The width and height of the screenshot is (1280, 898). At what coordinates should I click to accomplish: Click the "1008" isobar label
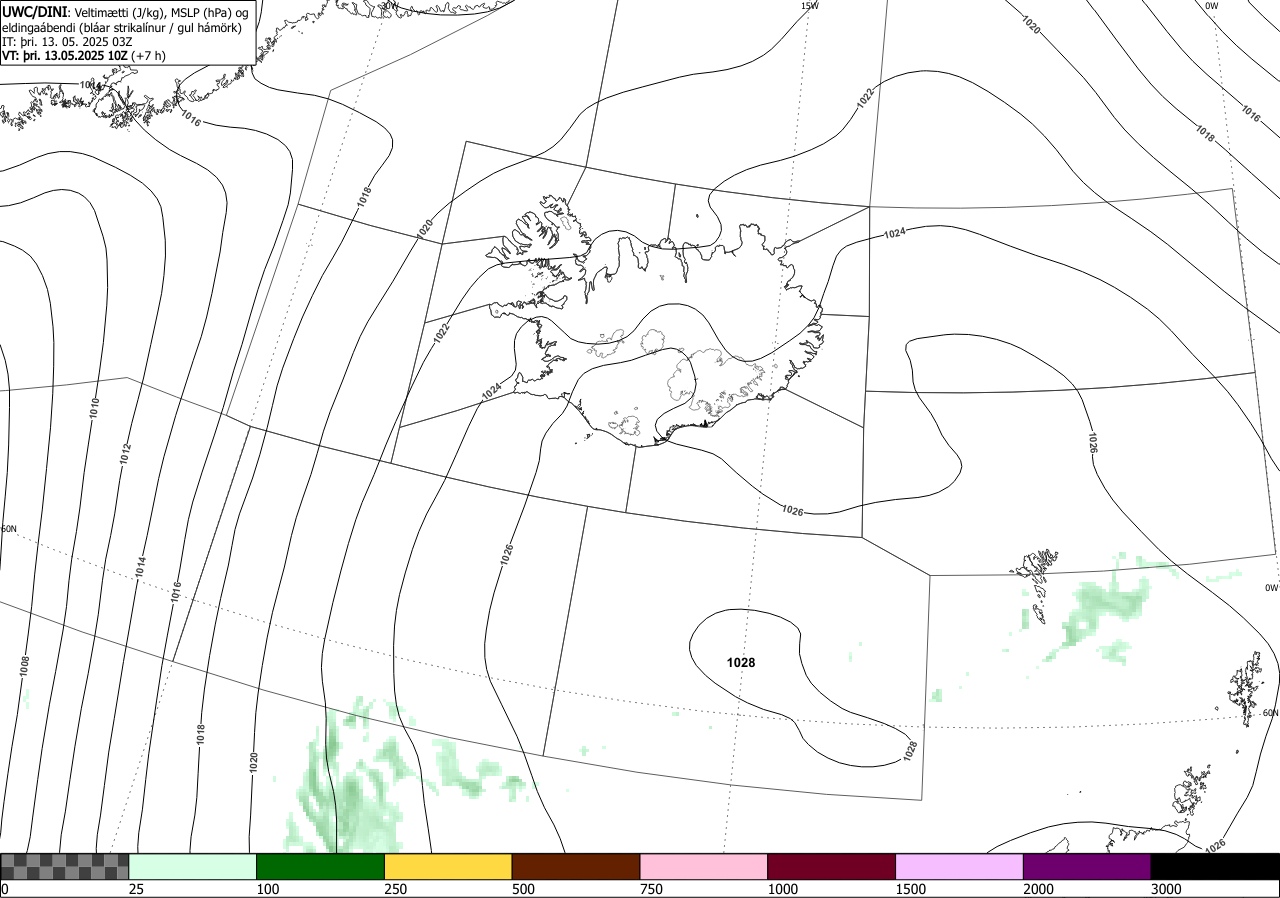(x=25, y=666)
